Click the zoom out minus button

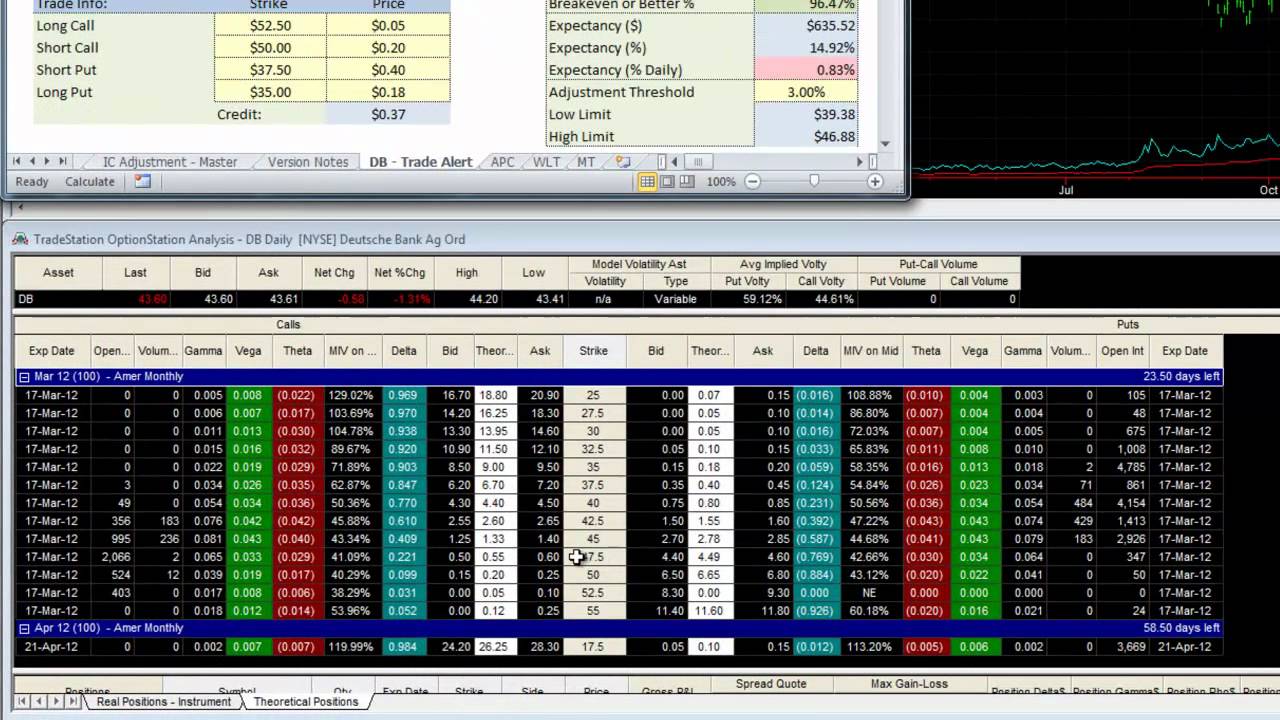752,181
